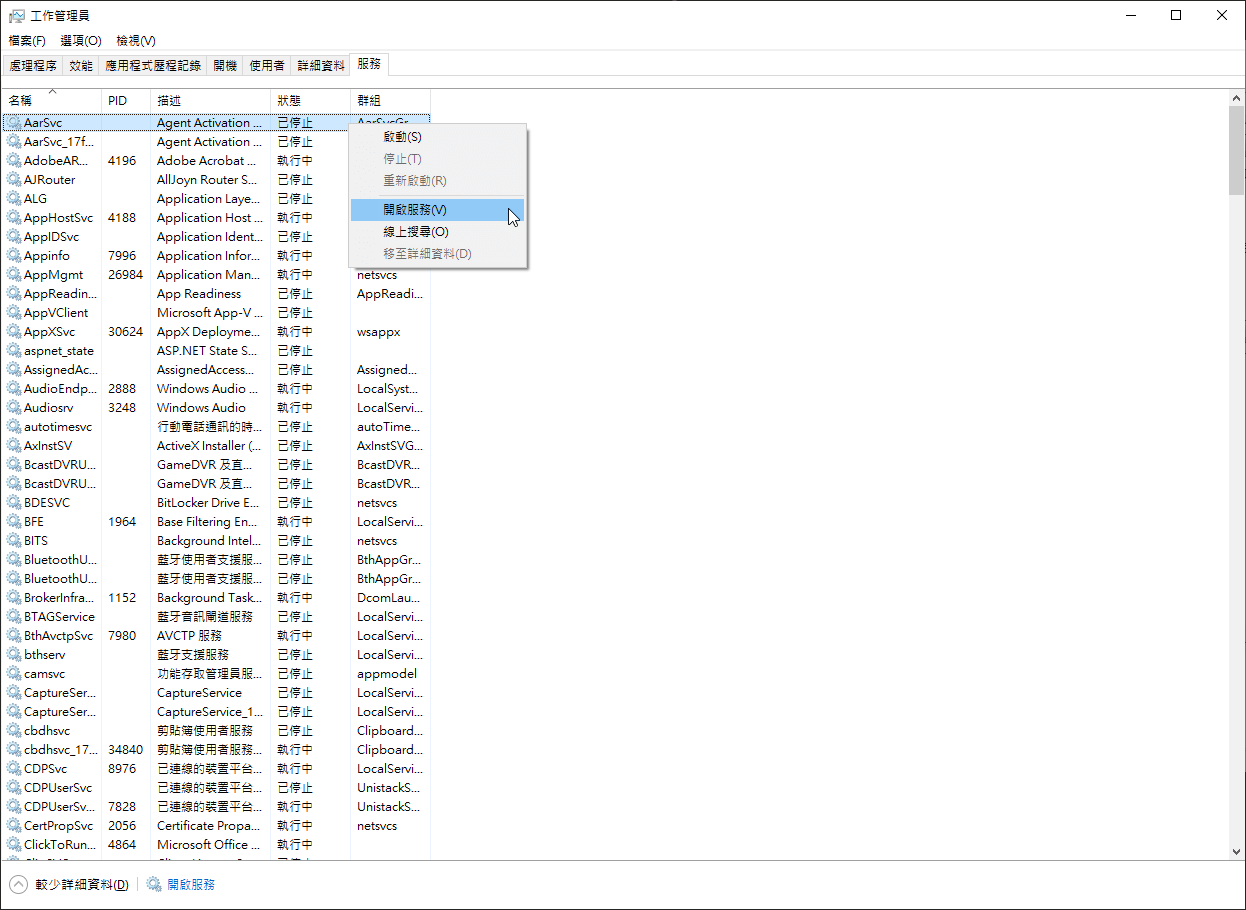Switch to the 效能 tab
Screen dimensions: 1246x910
81,65
